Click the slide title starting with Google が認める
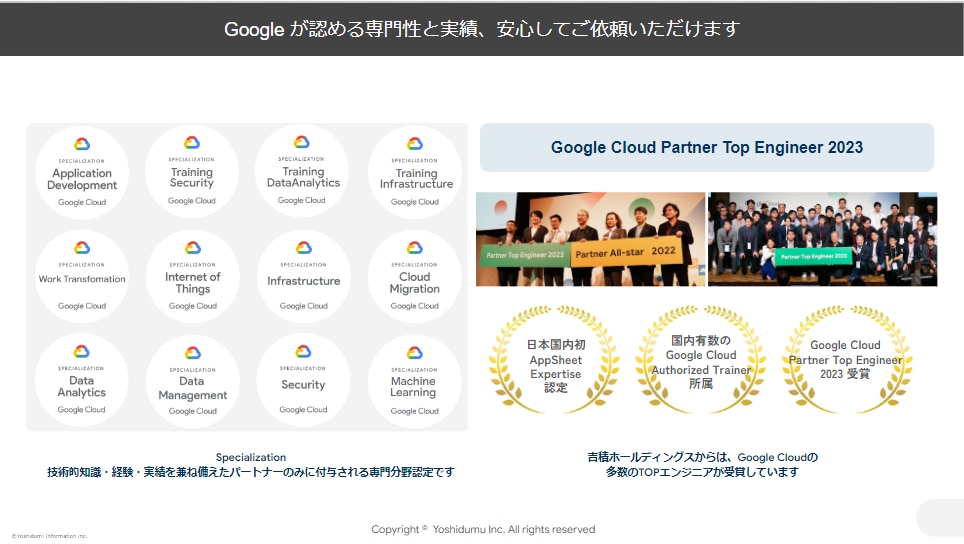The height and width of the screenshot is (544, 964). coord(481,29)
